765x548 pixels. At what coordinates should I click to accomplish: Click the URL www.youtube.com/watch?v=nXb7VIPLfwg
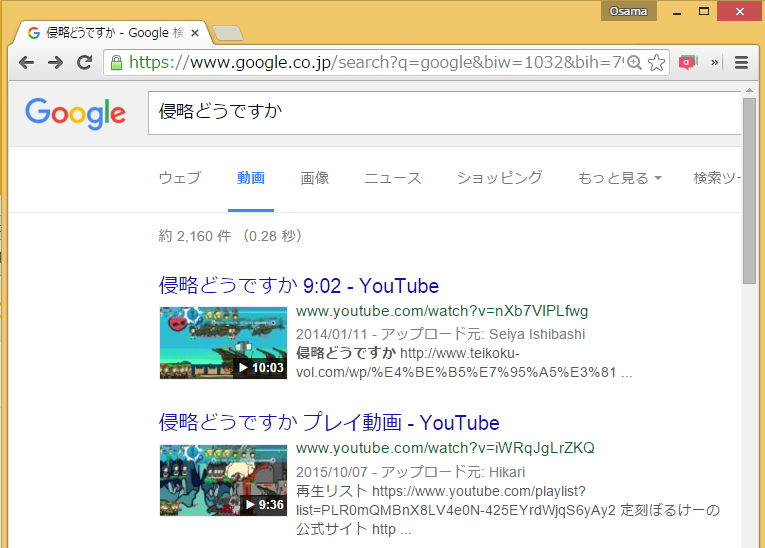coord(442,311)
